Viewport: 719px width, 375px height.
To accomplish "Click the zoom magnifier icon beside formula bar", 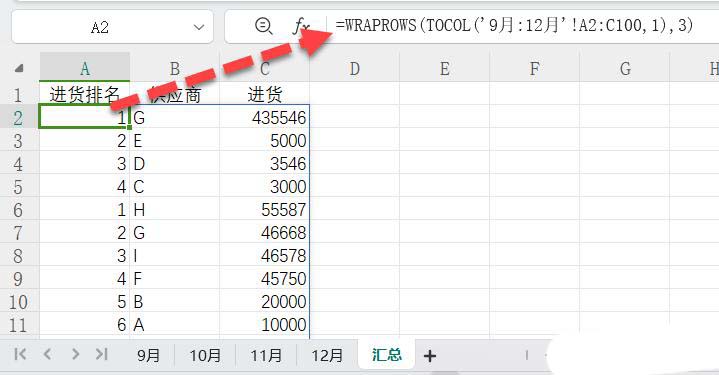I will pos(264,26).
